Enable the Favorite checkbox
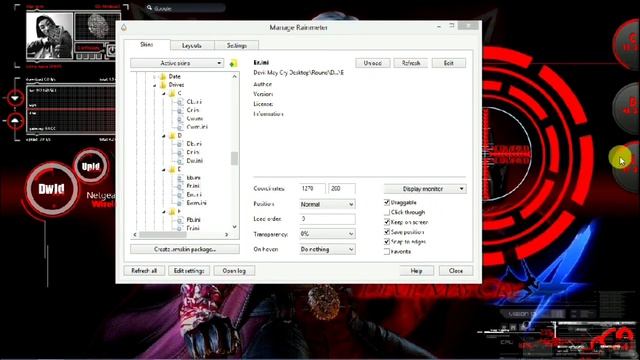The height and width of the screenshot is (360, 640). coord(387,251)
